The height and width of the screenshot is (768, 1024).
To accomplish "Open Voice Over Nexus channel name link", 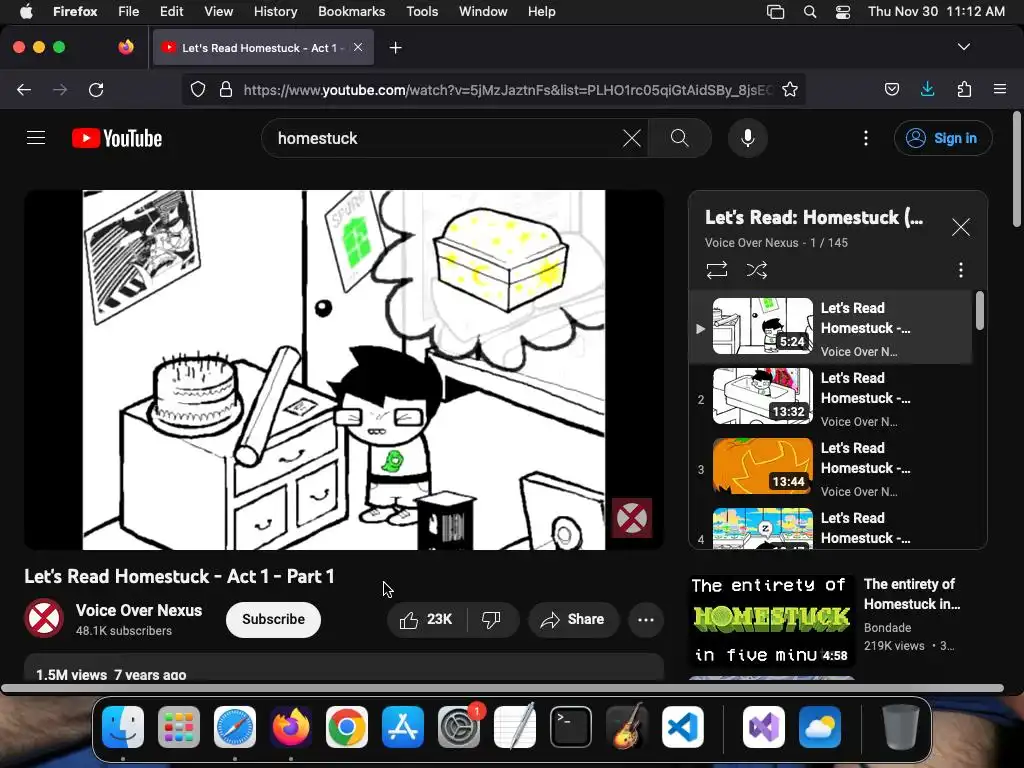I will (x=138, y=610).
